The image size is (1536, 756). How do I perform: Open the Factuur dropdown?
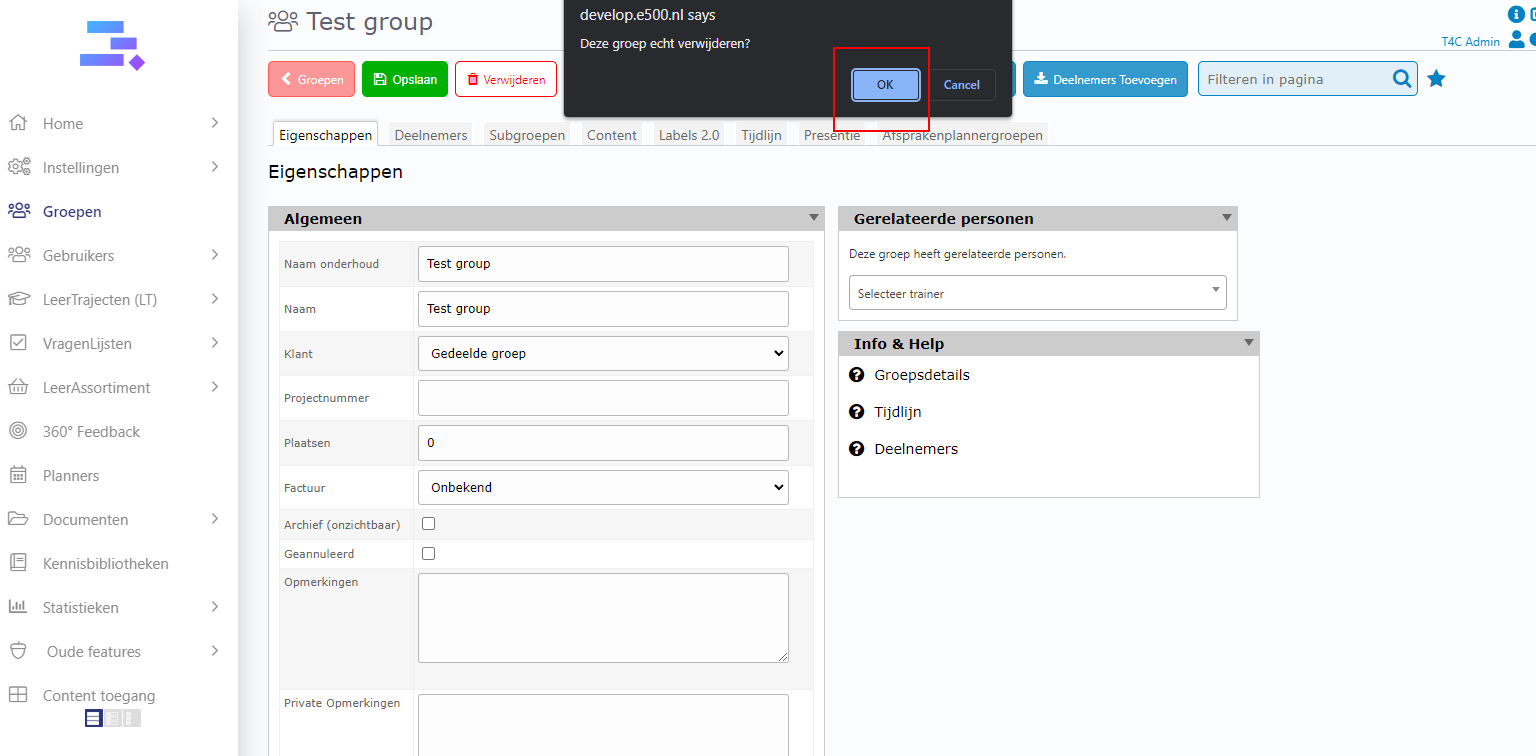coord(602,487)
